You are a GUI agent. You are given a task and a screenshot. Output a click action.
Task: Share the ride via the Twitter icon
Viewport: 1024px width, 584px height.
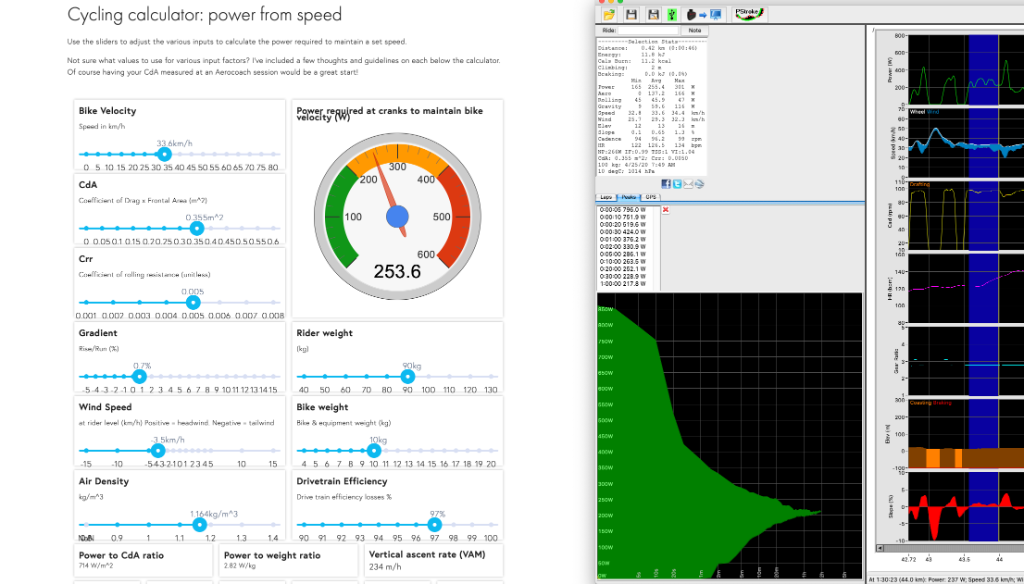[x=677, y=184]
